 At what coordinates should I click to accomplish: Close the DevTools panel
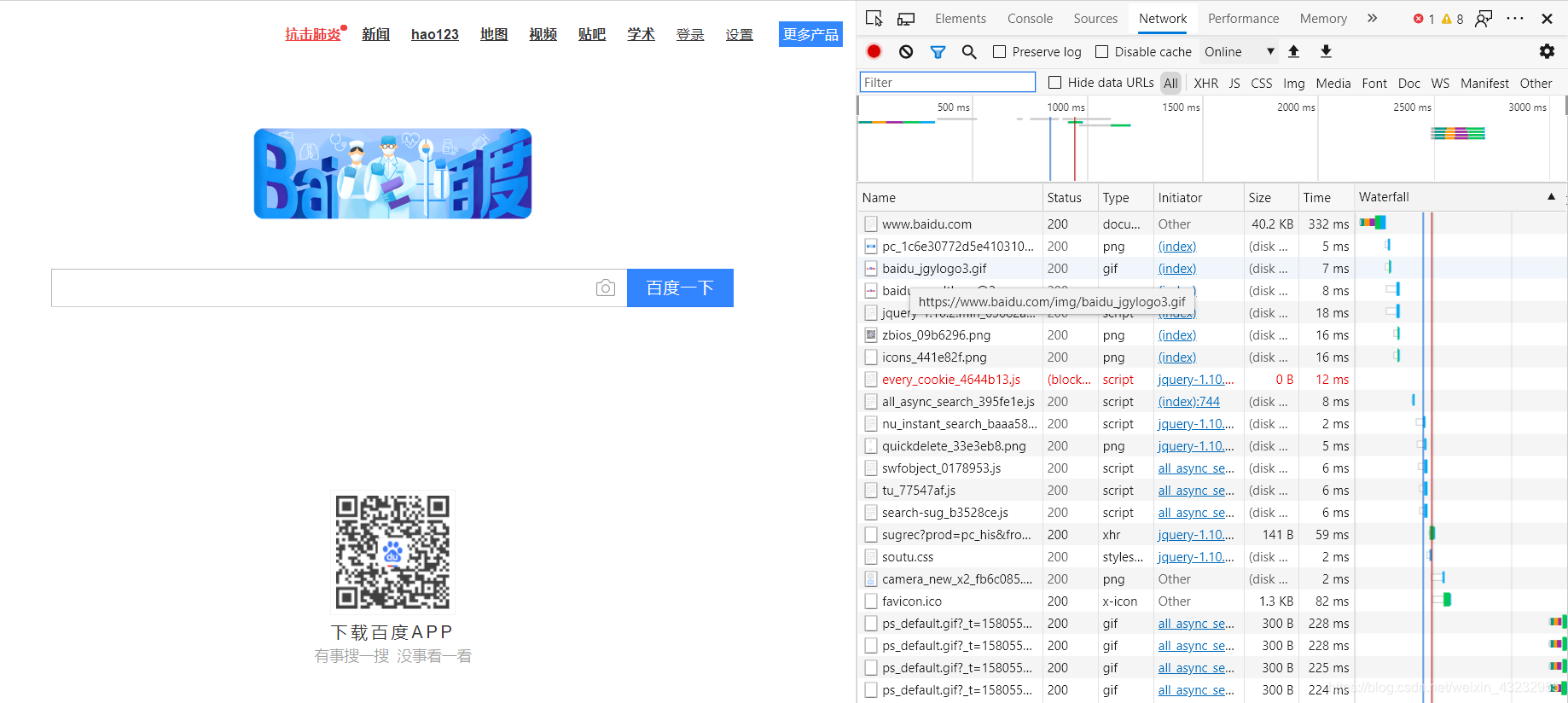click(x=1547, y=18)
